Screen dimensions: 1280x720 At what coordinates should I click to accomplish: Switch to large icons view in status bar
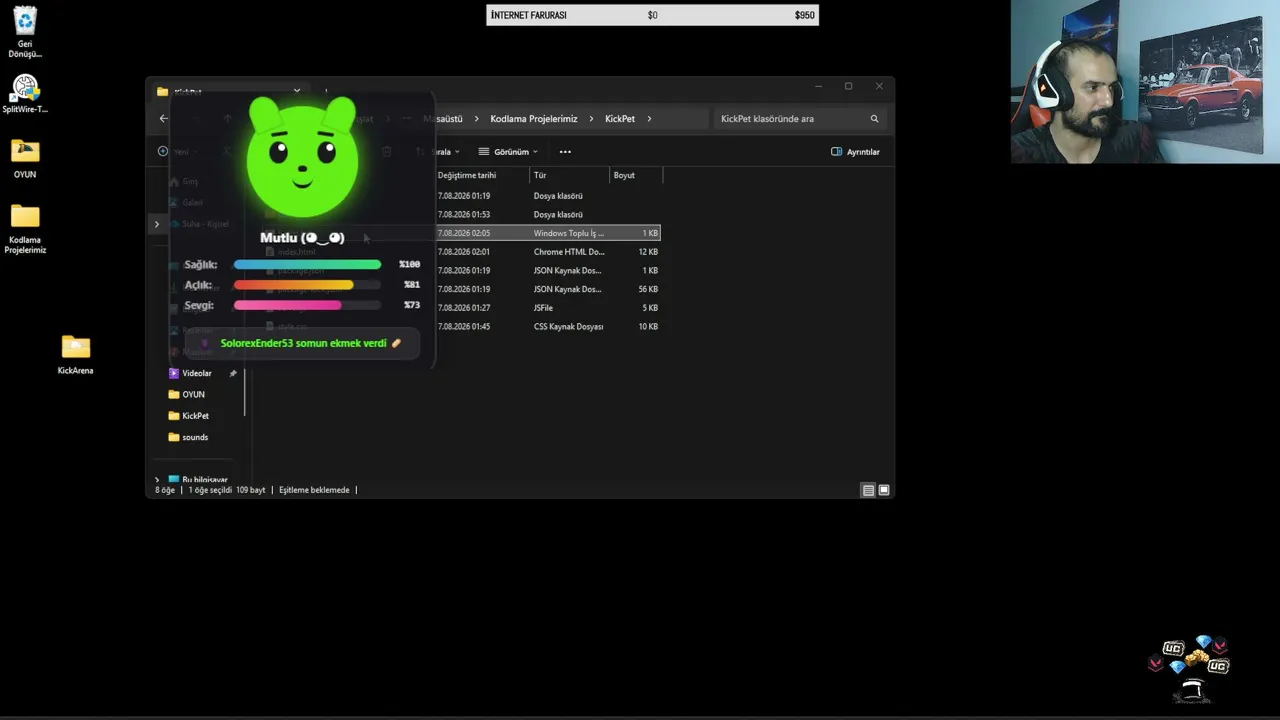[x=884, y=490]
